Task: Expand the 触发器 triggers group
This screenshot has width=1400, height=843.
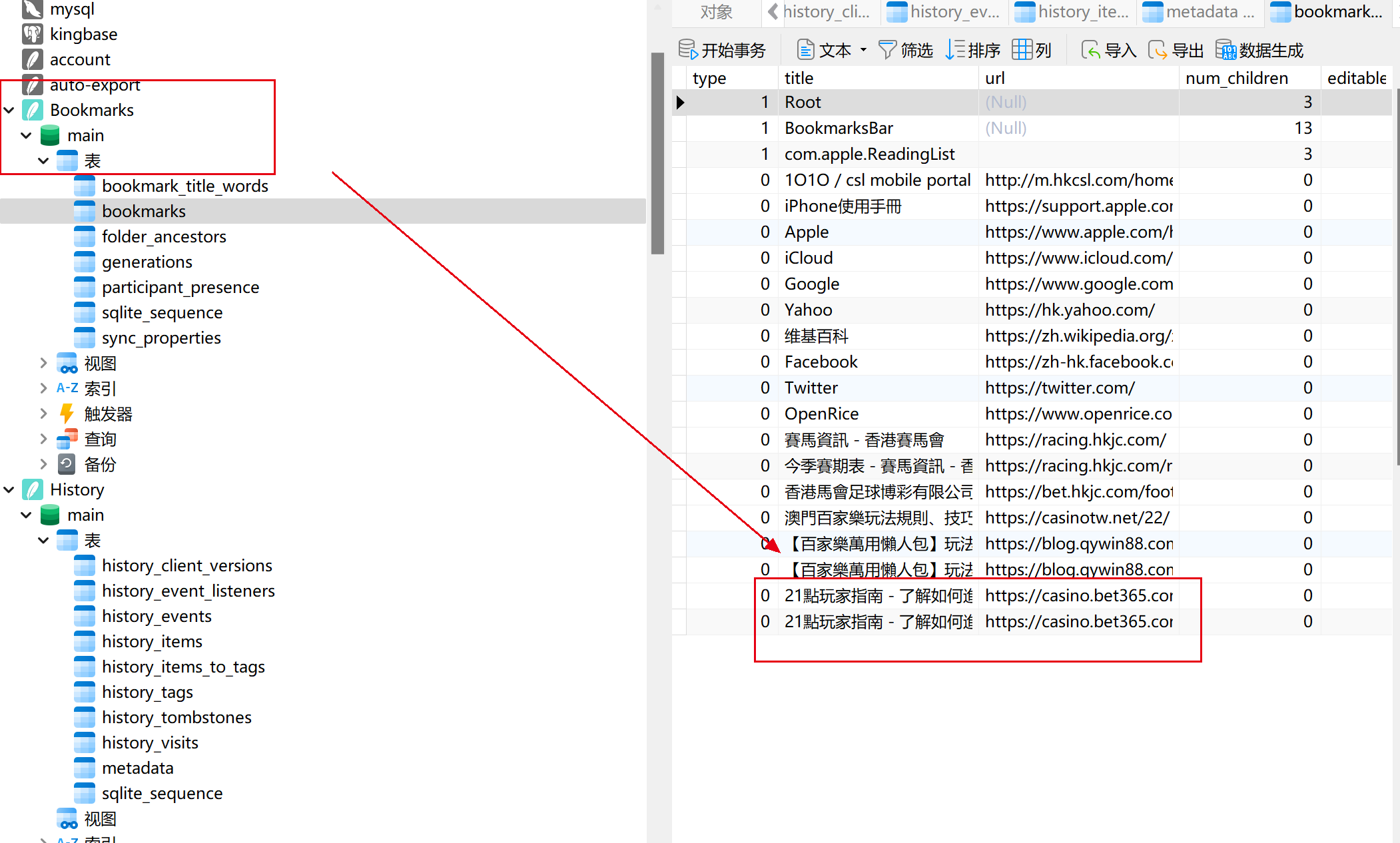Action: click(44, 414)
